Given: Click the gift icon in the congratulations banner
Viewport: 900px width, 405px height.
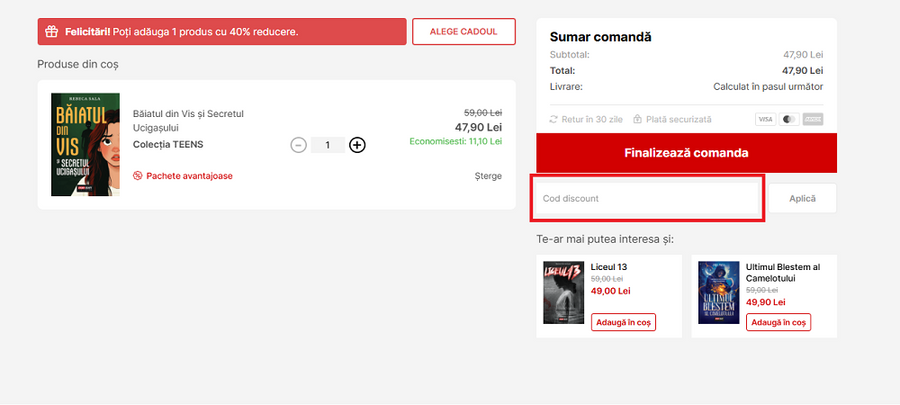Looking at the screenshot, I should pyautogui.click(x=52, y=32).
